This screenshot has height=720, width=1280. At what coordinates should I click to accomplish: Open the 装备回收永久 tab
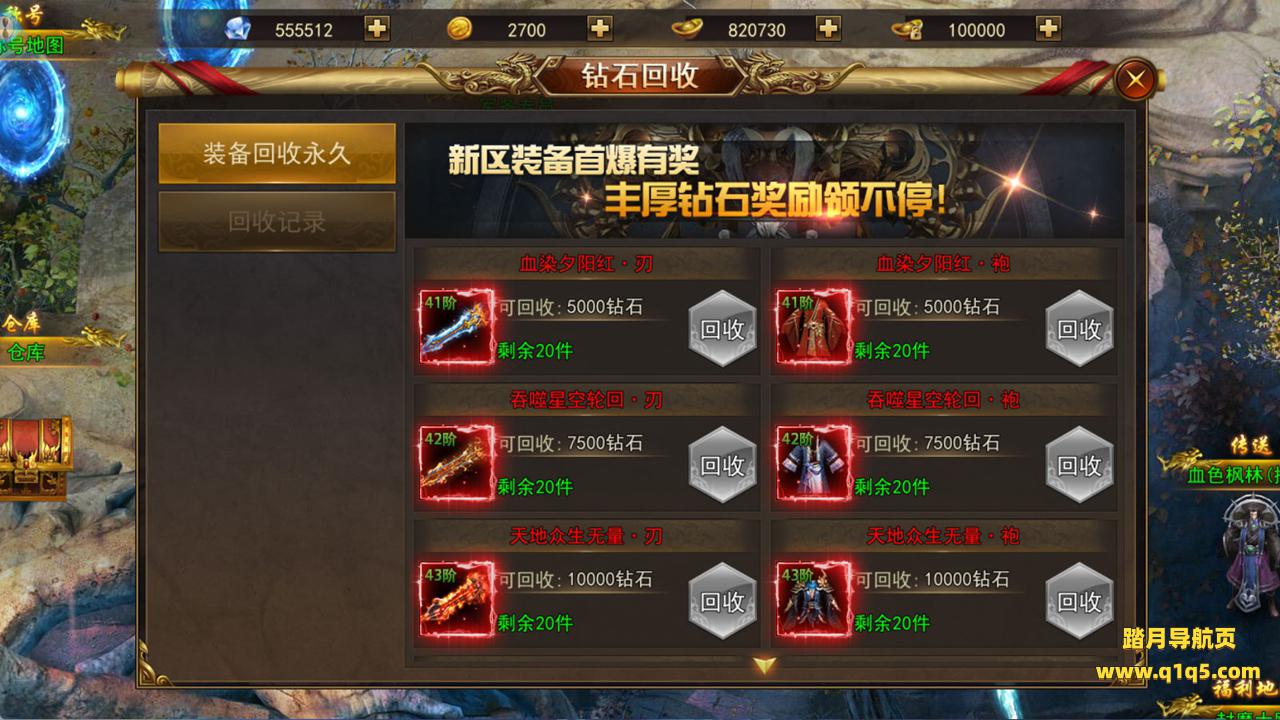click(277, 154)
